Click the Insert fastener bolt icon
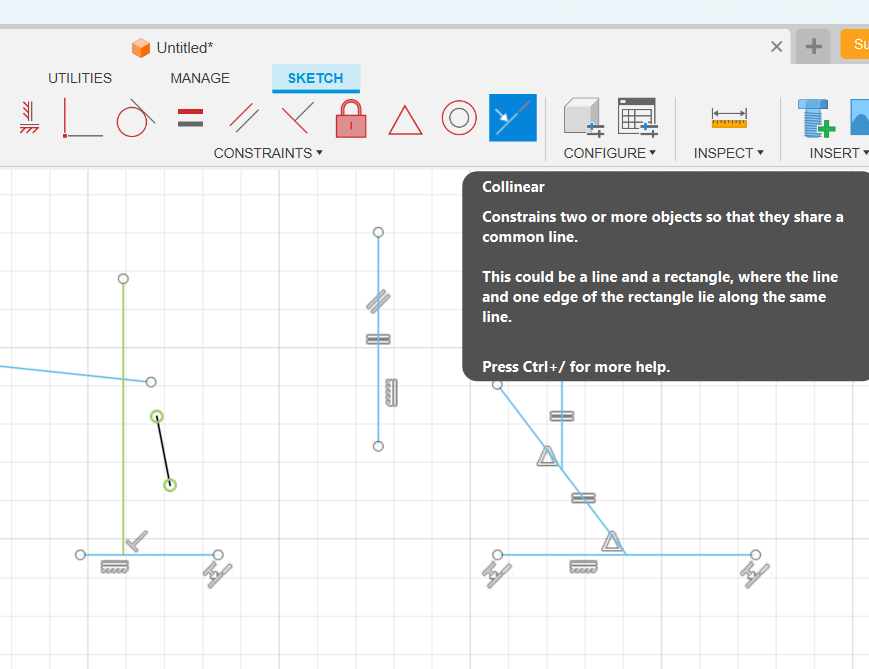Viewport: 869px width, 669px height. click(x=816, y=118)
